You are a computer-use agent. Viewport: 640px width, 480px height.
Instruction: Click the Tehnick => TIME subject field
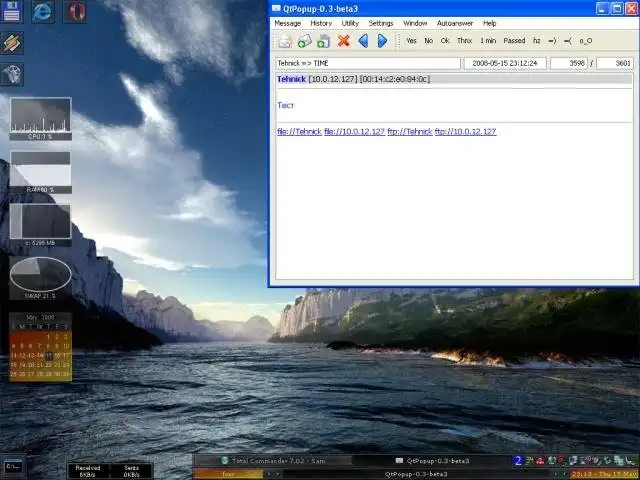click(x=368, y=63)
